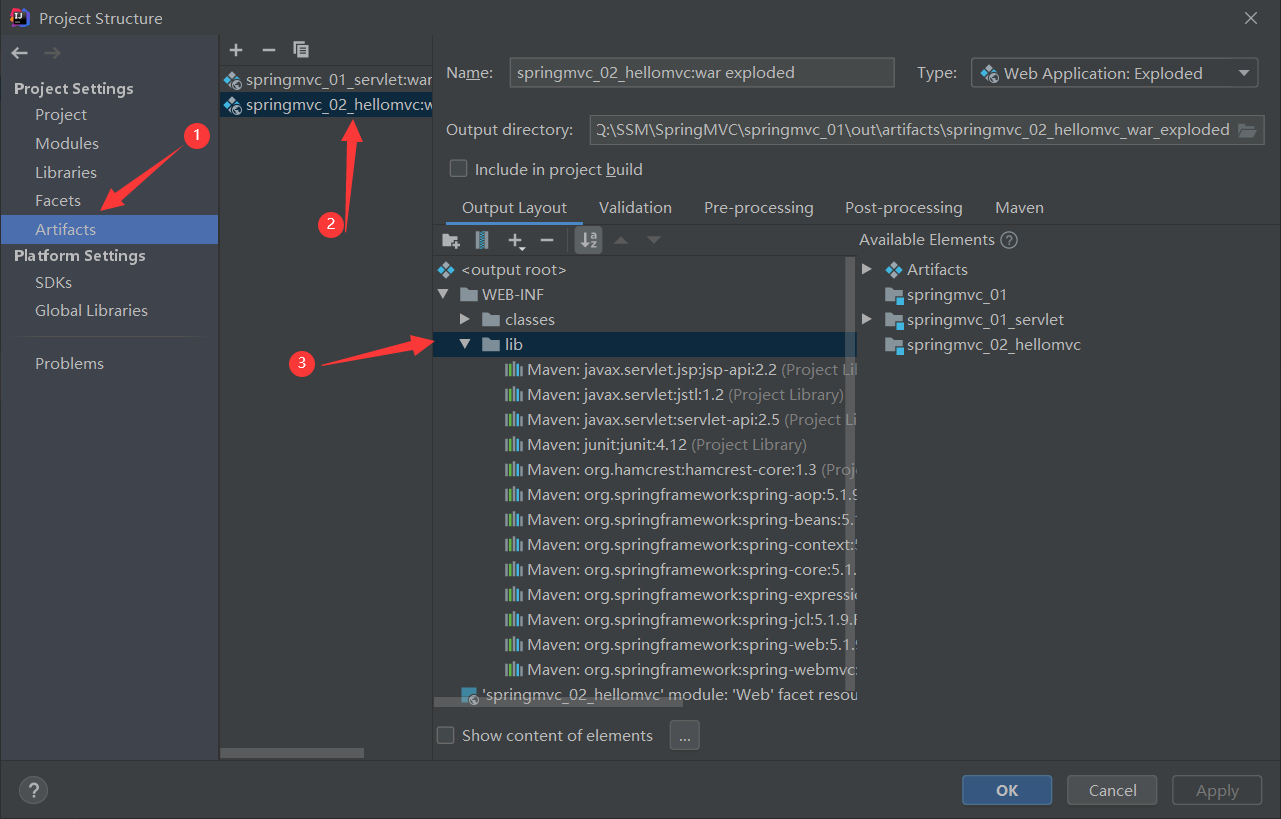Image resolution: width=1281 pixels, height=819 pixels.
Task: Click the springmvc_02_hellomvc module icon in Available Elements
Action: pos(894,345)
